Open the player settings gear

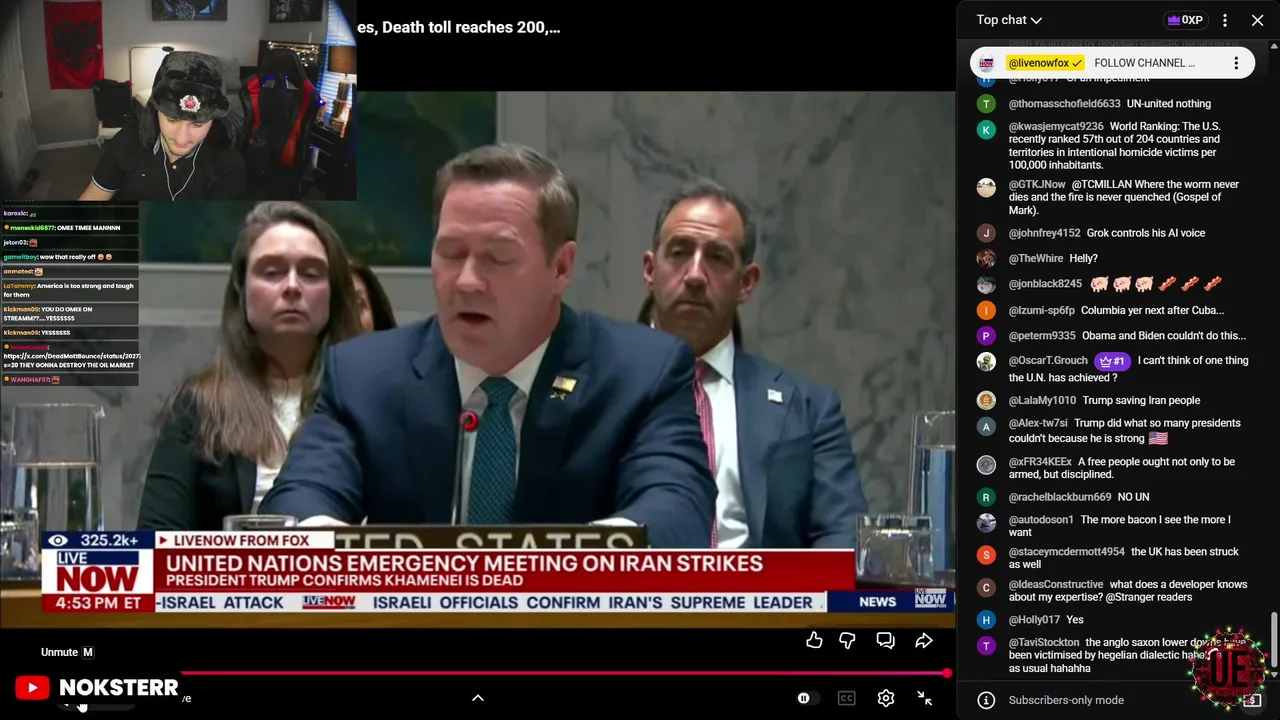(885, 698)
